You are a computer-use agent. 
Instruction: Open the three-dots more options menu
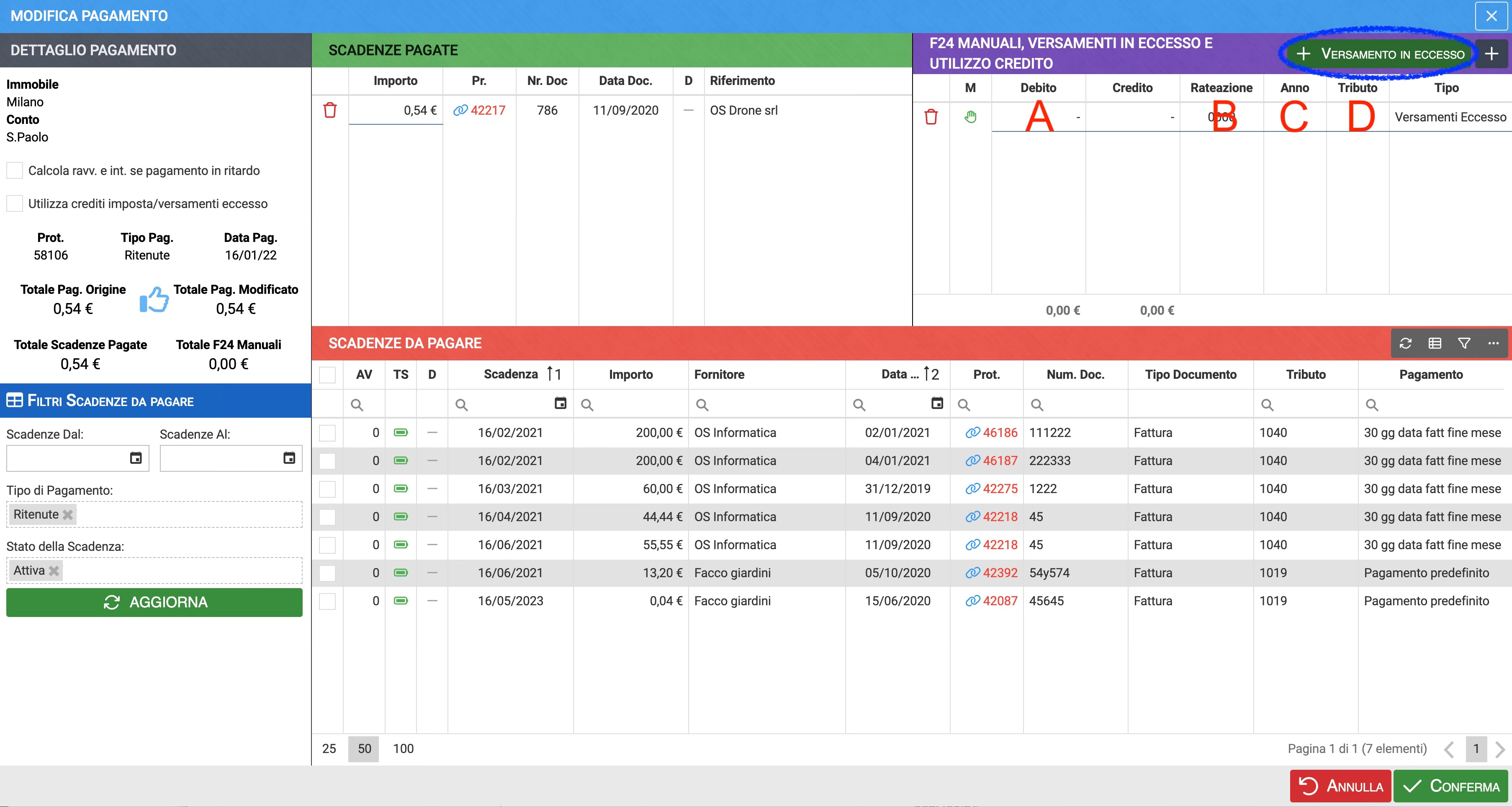coord(1493,343)
